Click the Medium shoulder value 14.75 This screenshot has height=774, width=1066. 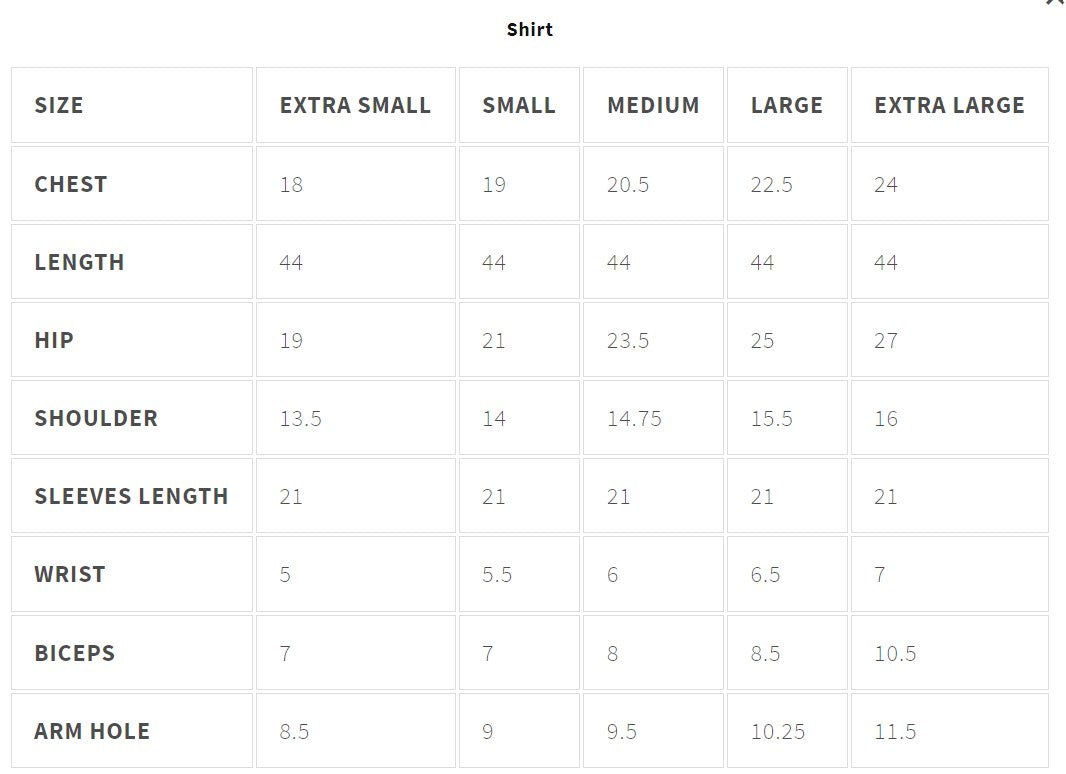click(x=634, y=418)
